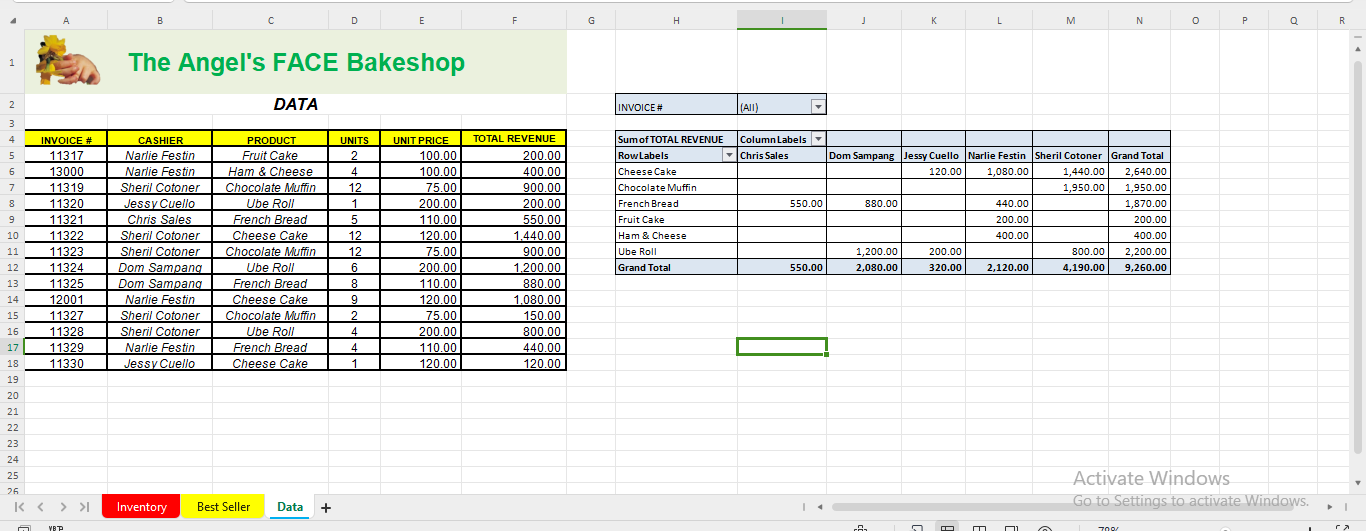Select row 4 header
Image resolution: width=1366 pixels, height=531 pixels.
tap(12, 139)
